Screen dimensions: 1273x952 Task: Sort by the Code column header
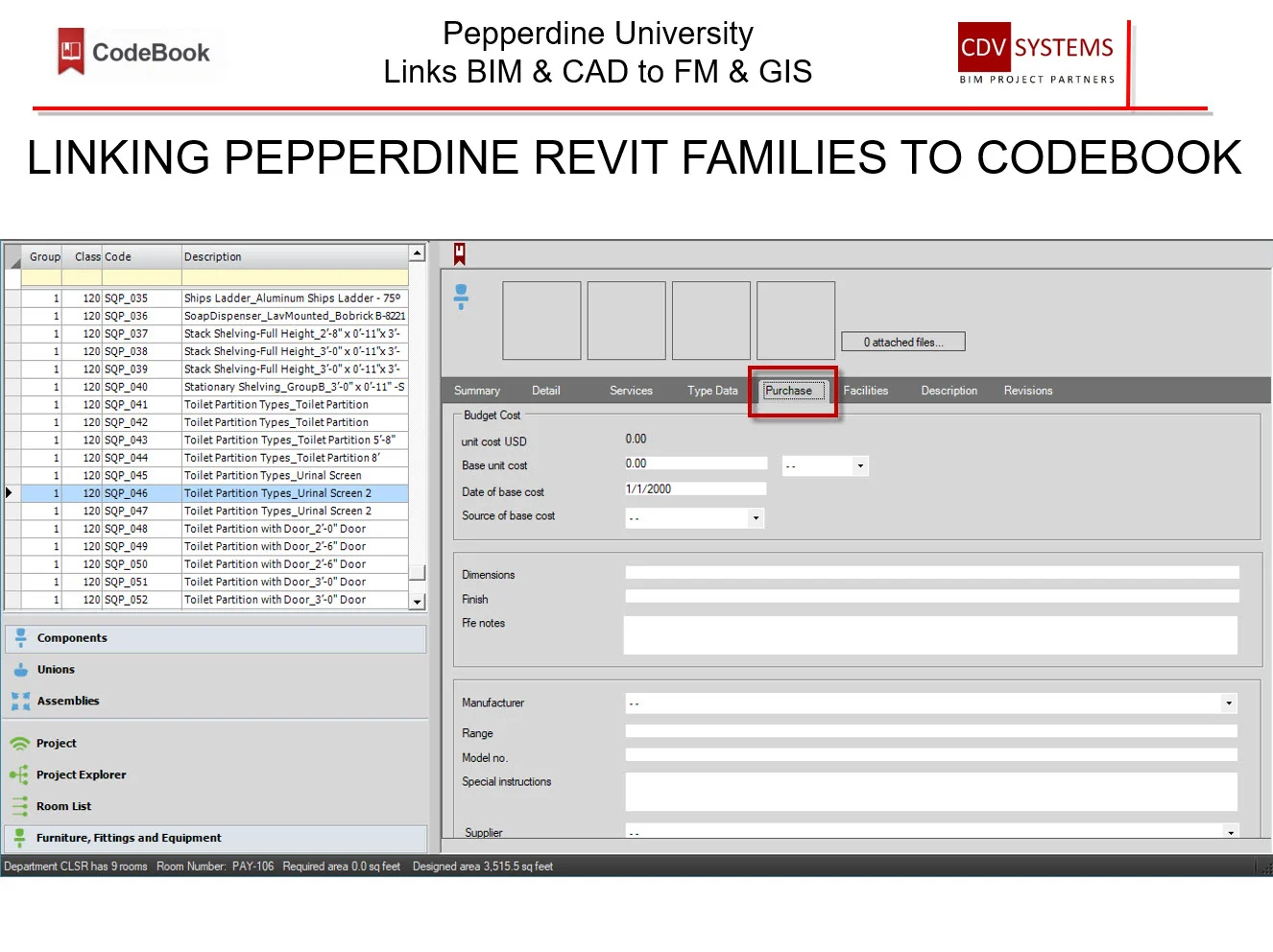[142, 257]
